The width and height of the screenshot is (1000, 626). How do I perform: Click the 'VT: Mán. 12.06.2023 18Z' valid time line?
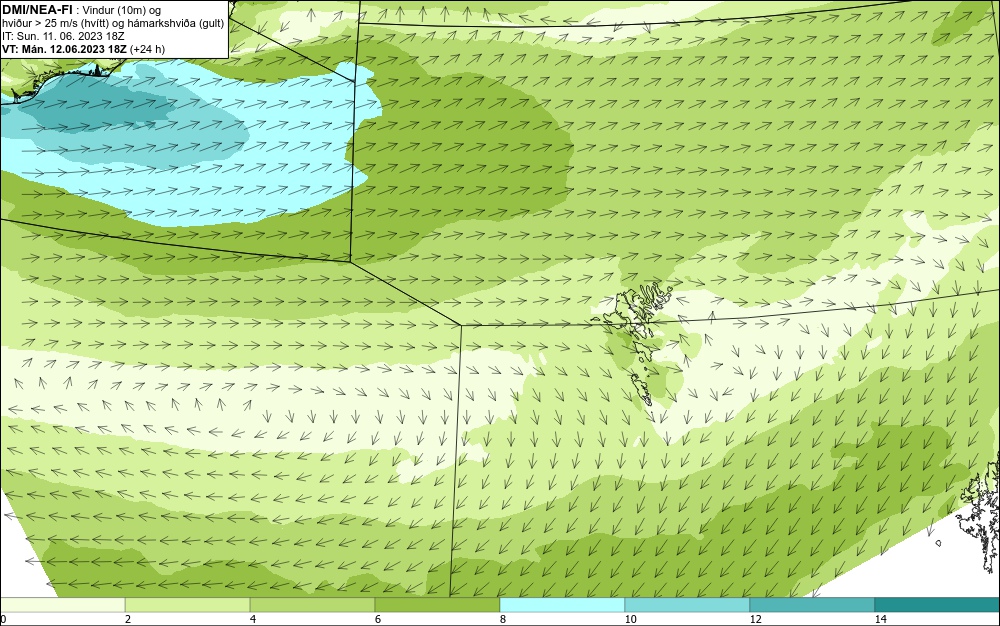click(x=84, y=49)
